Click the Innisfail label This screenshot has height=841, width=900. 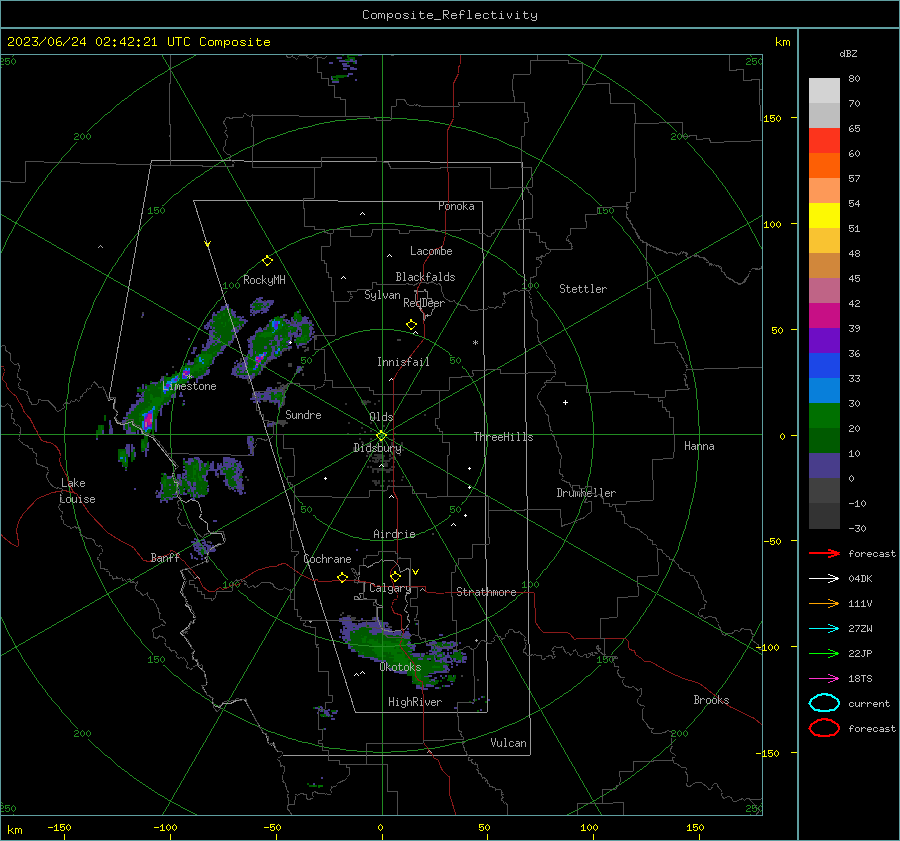click(x=403, y=362)
